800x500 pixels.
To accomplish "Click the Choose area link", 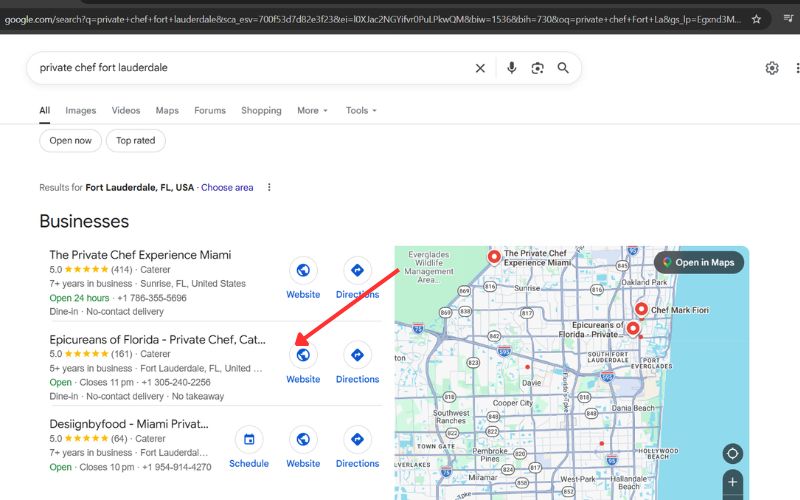I will pos(227,188).
